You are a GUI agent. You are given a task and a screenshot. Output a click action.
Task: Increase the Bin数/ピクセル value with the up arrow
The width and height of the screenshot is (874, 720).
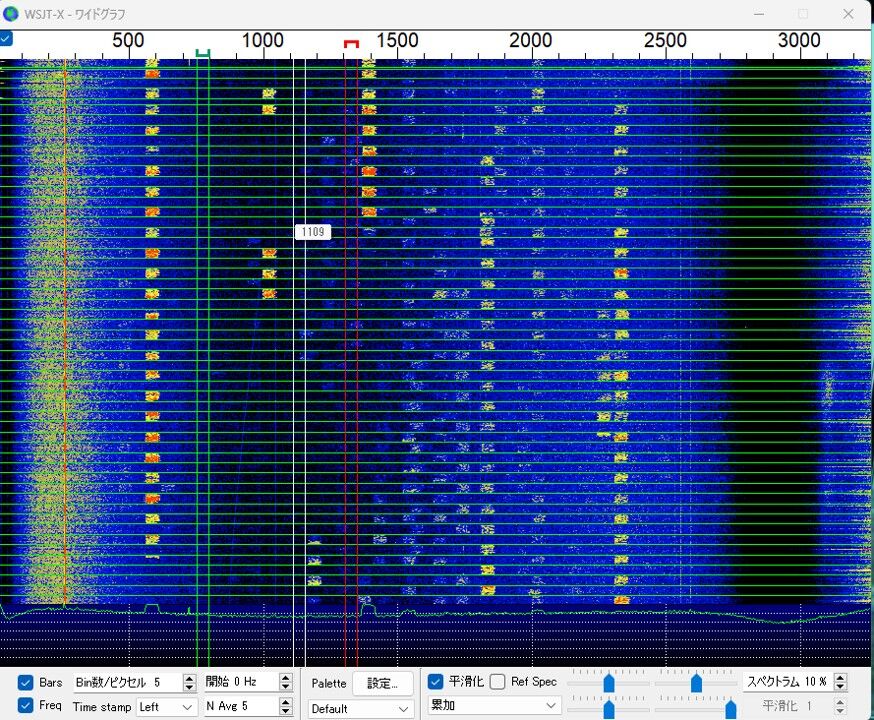point(190,678)
